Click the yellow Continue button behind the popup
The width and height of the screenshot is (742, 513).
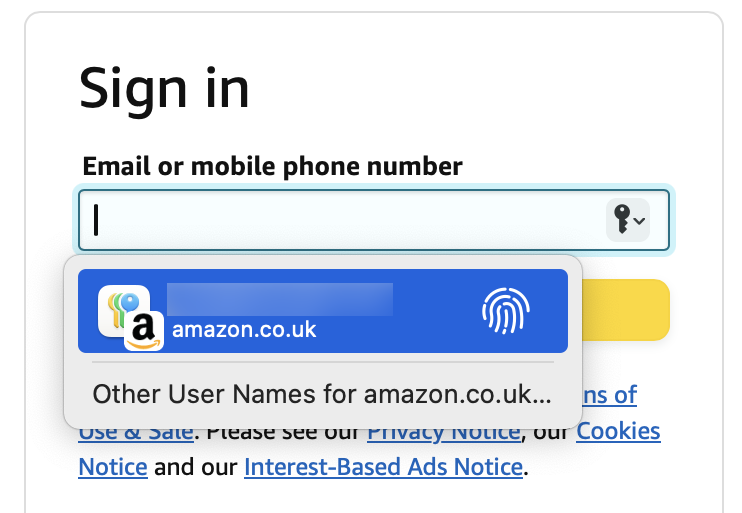pyautogui.click(x=626, y=310)
